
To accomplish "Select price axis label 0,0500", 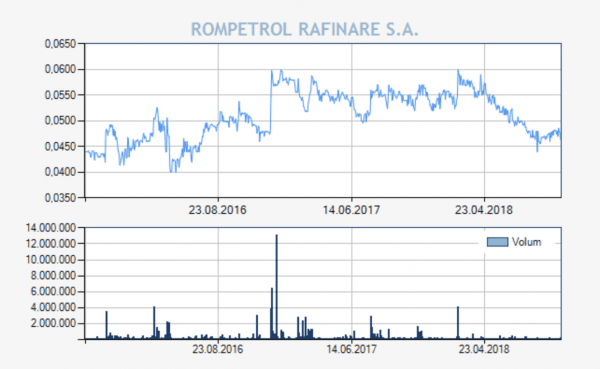I will (60, 121).
